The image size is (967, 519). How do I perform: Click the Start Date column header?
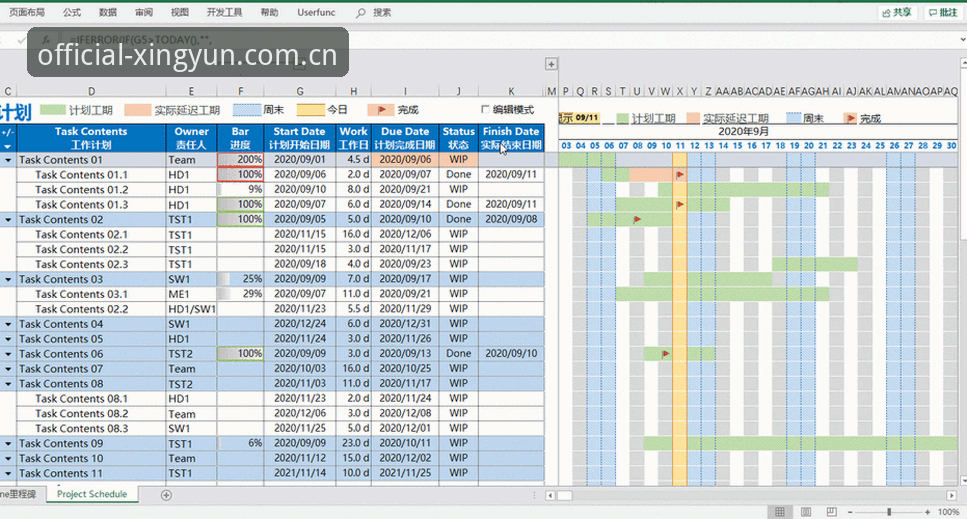pos(300,138)
